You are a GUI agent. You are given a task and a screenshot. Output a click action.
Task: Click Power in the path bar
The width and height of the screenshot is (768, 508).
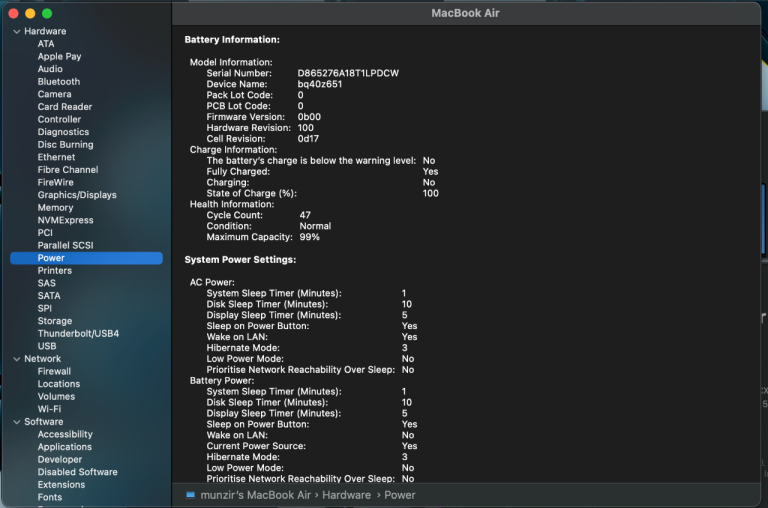[x=400, y=495]
